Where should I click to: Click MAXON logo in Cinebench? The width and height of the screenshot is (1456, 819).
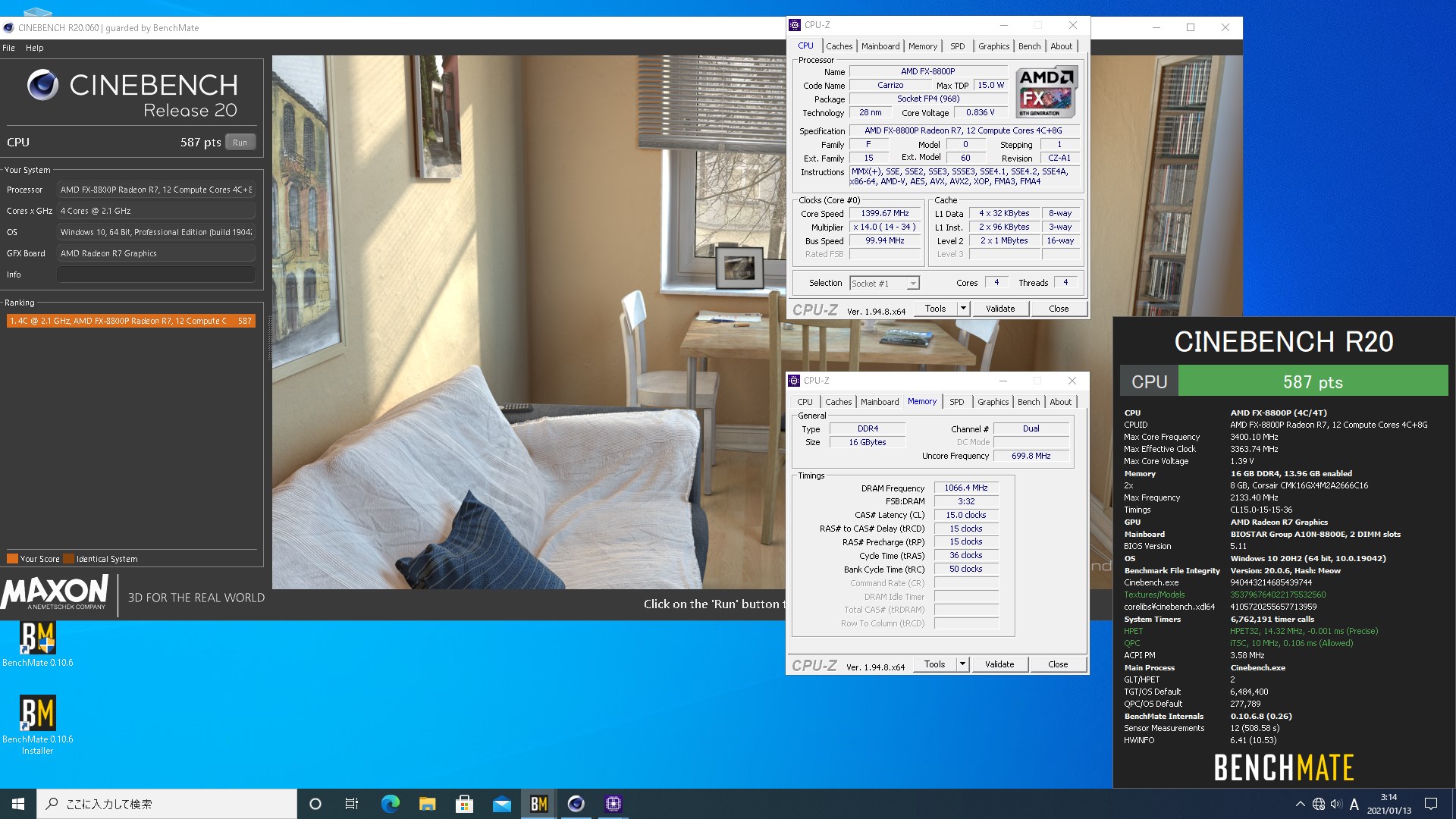[x=55, y=592]
